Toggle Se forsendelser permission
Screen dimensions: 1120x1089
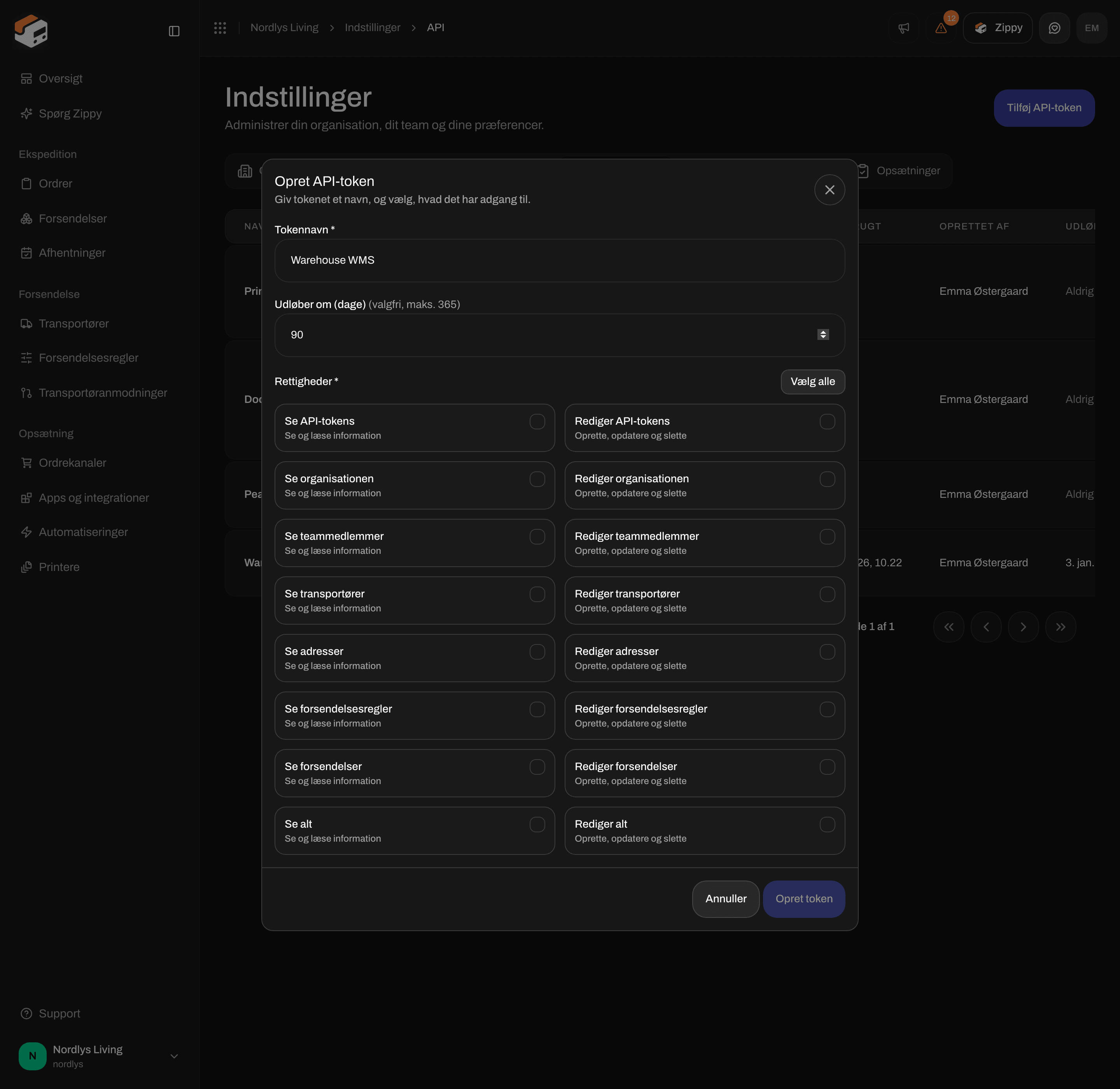pyautogui.click(x=537, y=767)
